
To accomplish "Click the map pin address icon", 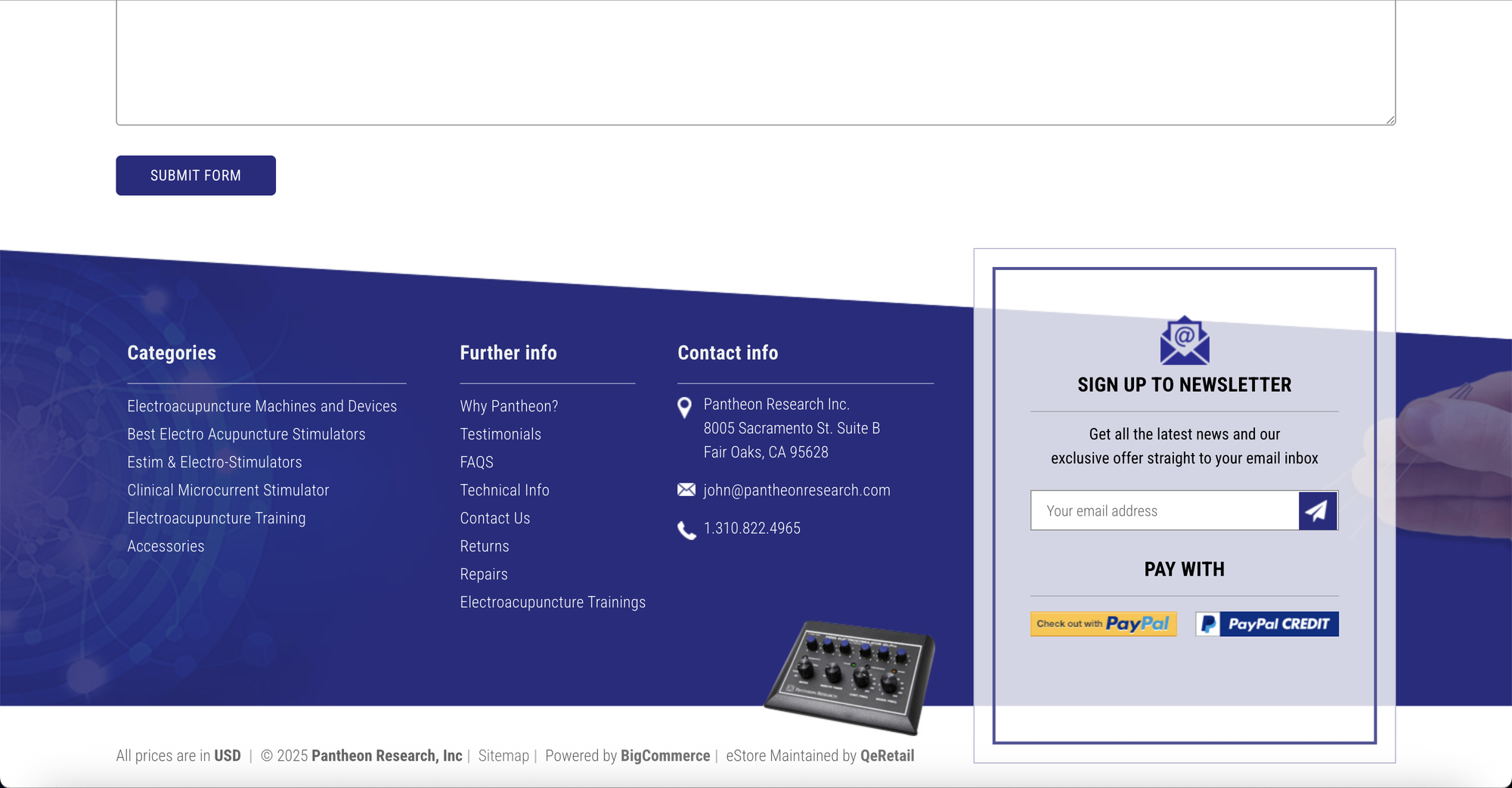I will 684,408.
